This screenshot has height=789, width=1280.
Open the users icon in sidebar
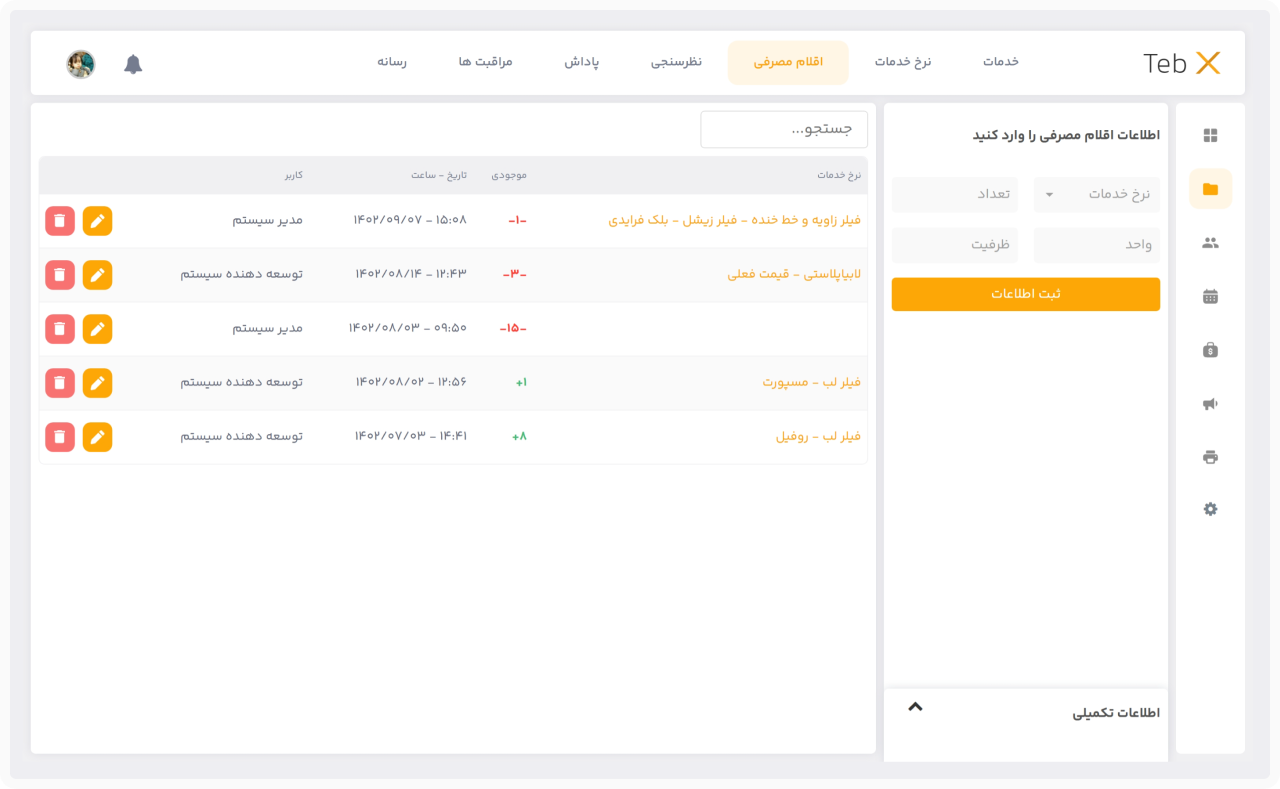pos(1210,243)
